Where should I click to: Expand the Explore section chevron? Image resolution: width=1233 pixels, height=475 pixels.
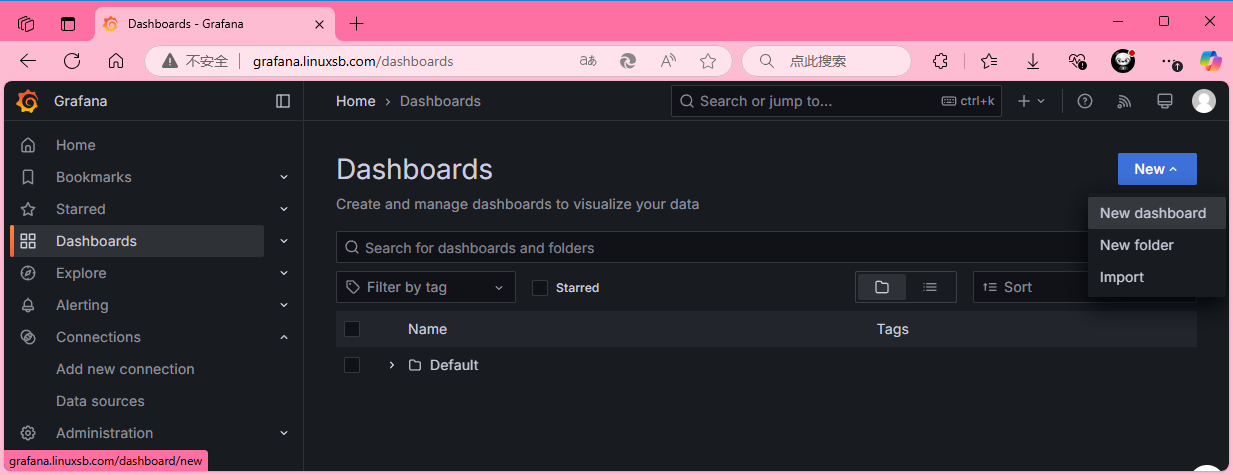284,273
